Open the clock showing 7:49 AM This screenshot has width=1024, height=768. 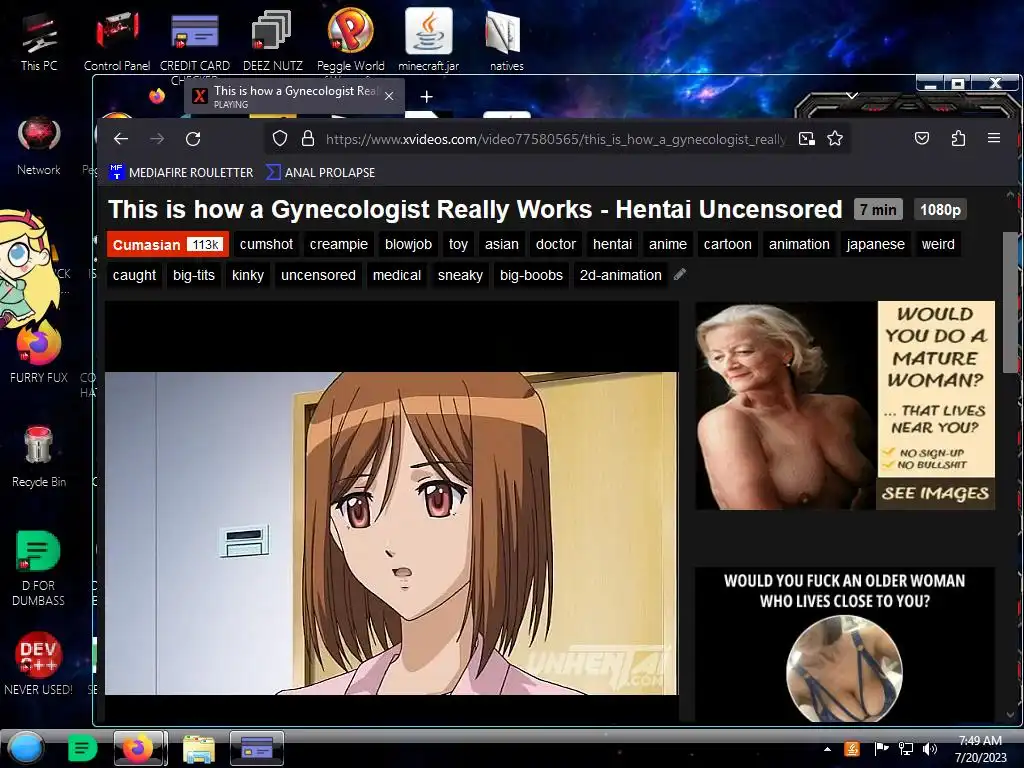(x=980, y=749)
